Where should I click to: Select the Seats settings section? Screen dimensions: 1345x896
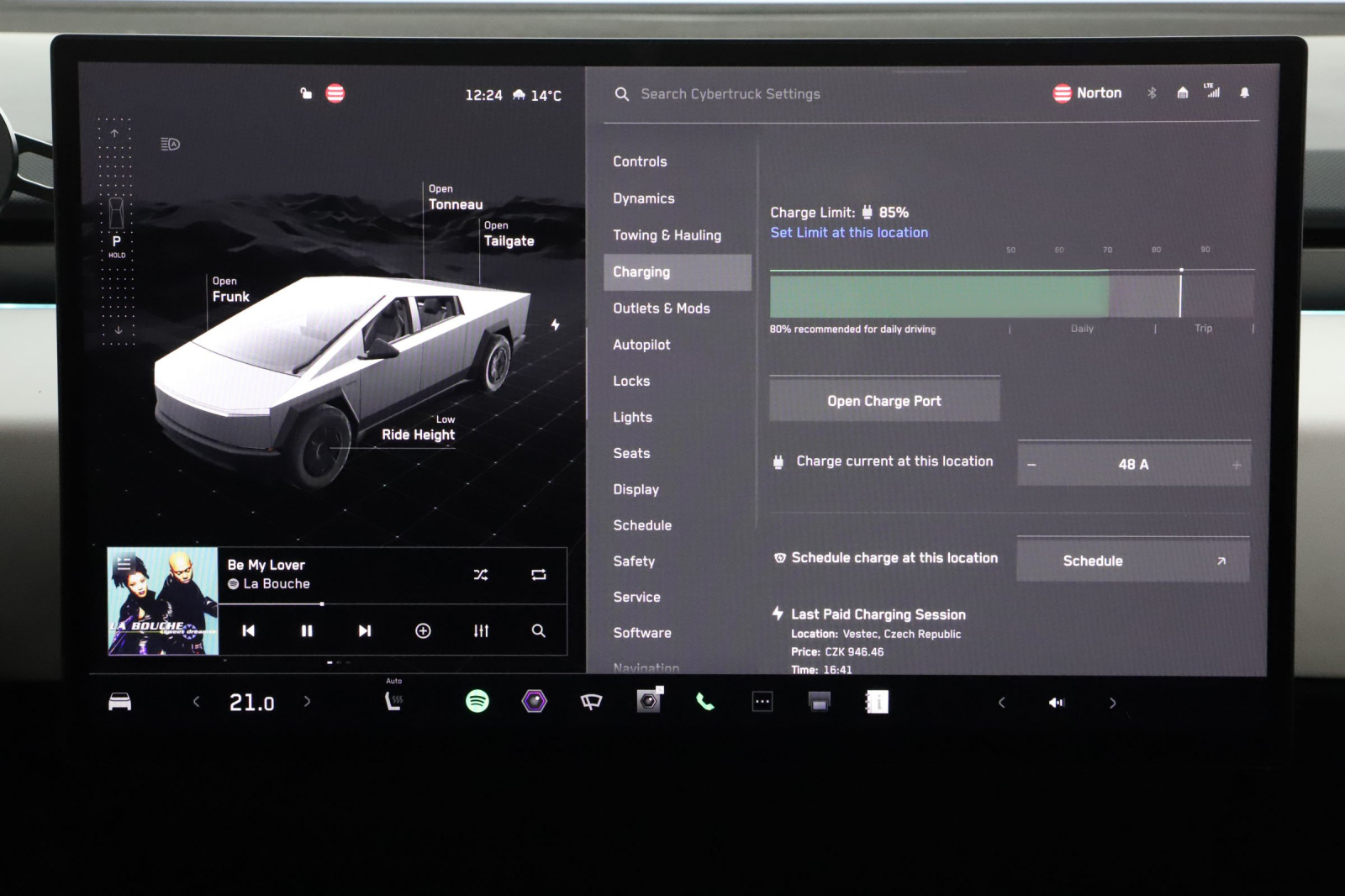pyautogui.click(x=631, y=453)
